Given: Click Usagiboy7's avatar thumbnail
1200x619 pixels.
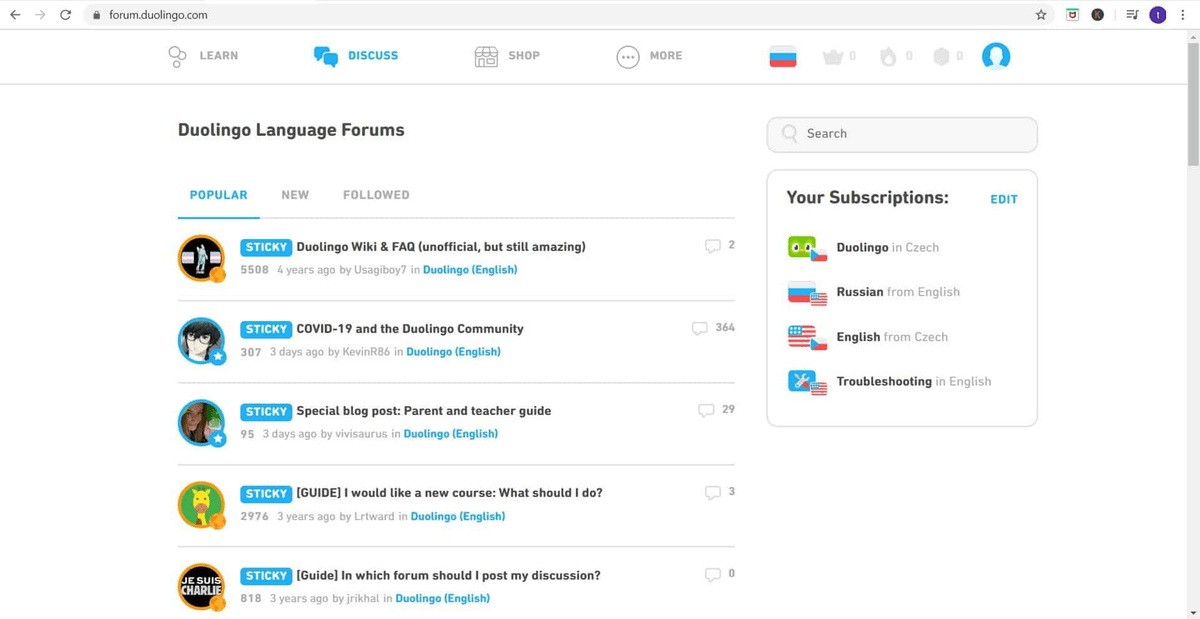Looking at the screenshot, I should (x=202, y=258).
